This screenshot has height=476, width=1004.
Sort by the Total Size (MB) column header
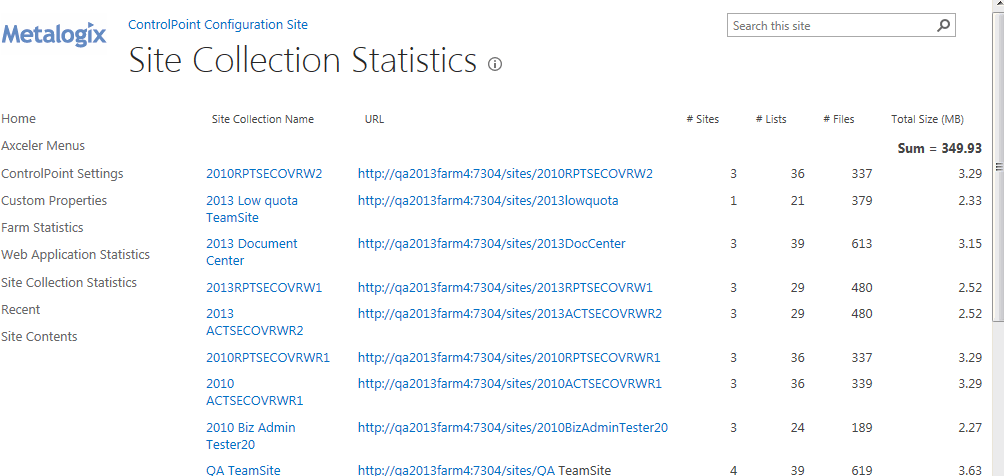click(x=927, y=120)
